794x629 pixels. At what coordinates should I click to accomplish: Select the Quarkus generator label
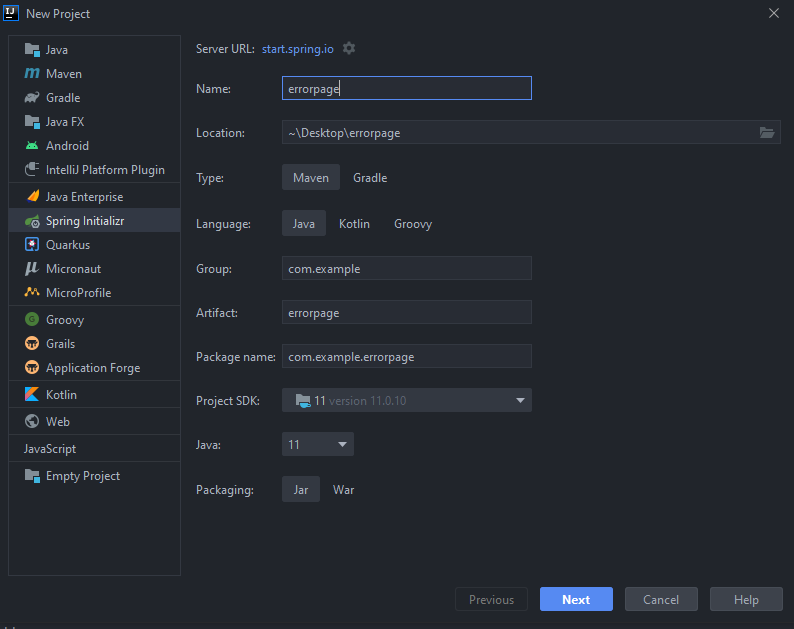tap(68, 245)
